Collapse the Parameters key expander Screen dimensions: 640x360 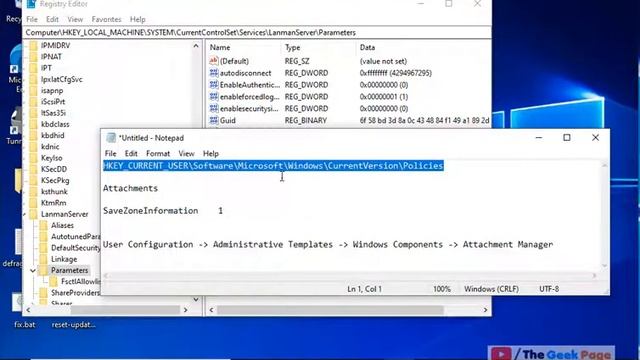point(33,270)
